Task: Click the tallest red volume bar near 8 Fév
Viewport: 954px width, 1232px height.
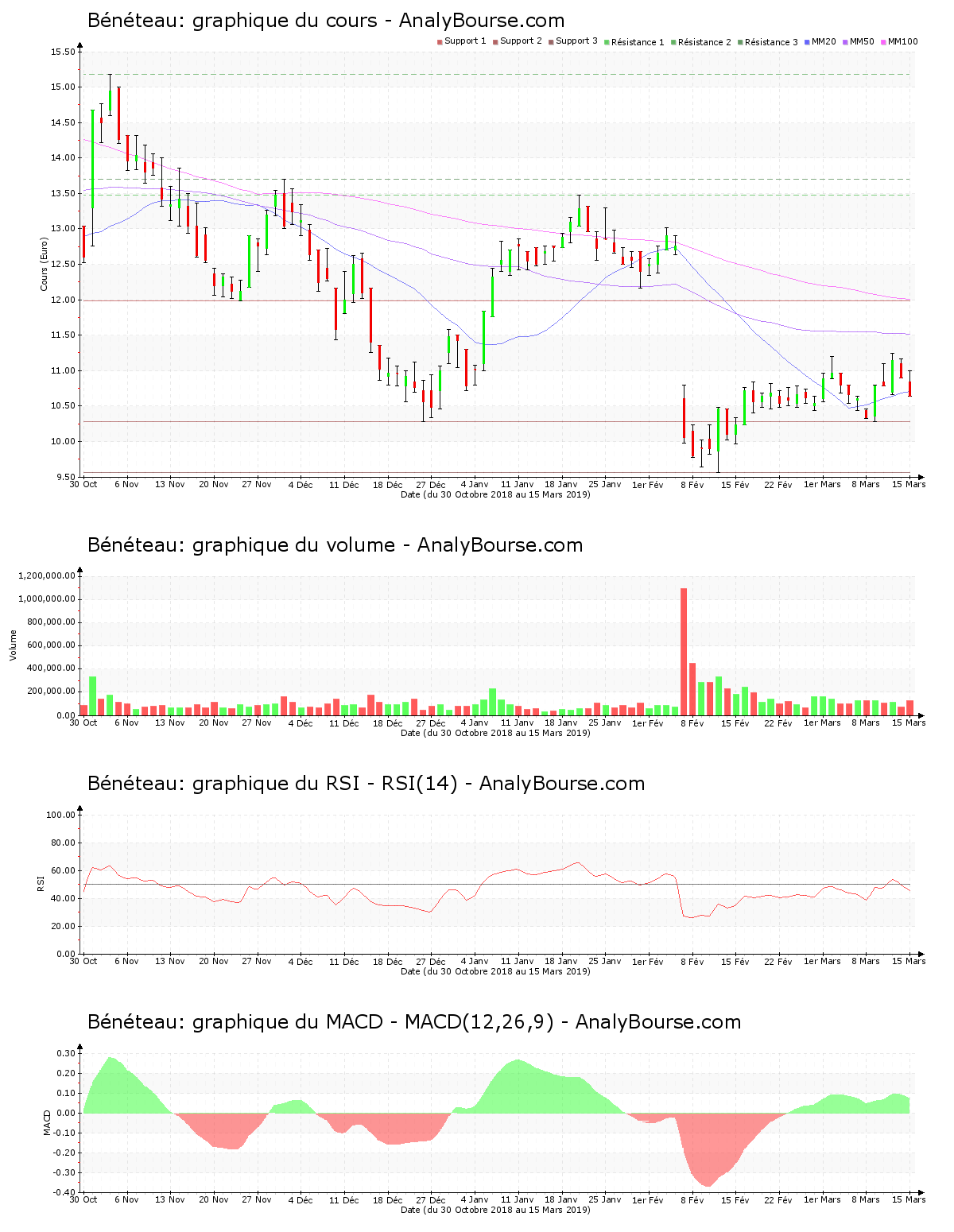Action: (x=684, y=652)
